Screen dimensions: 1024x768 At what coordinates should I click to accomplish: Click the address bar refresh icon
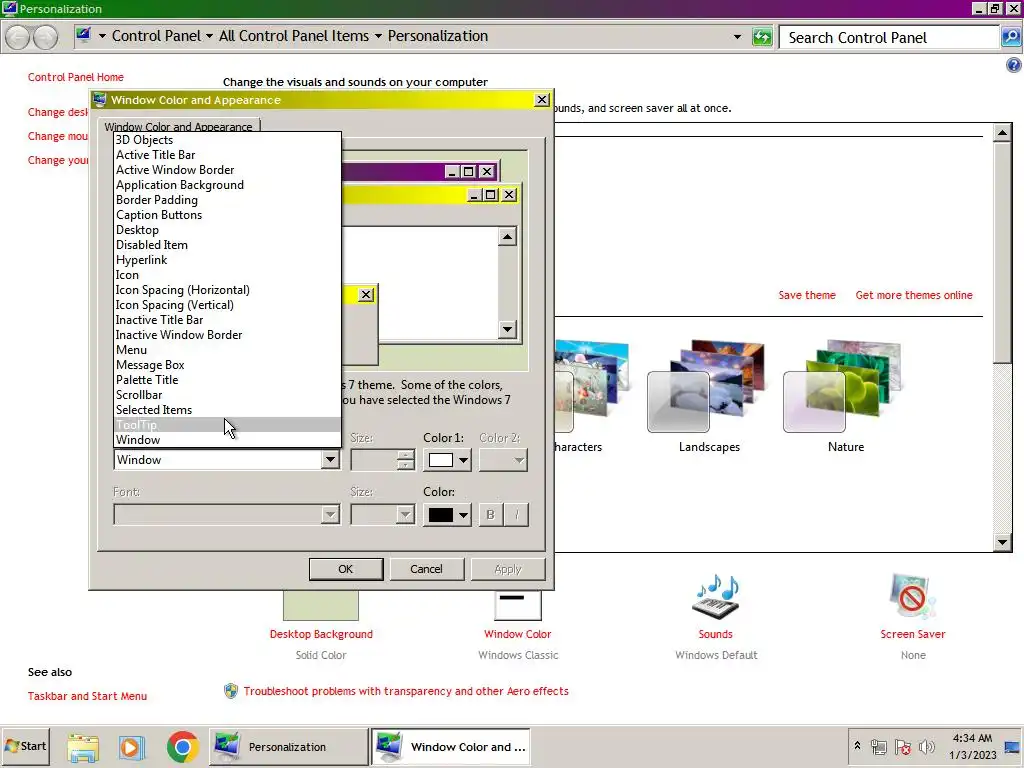click(762, 37)
